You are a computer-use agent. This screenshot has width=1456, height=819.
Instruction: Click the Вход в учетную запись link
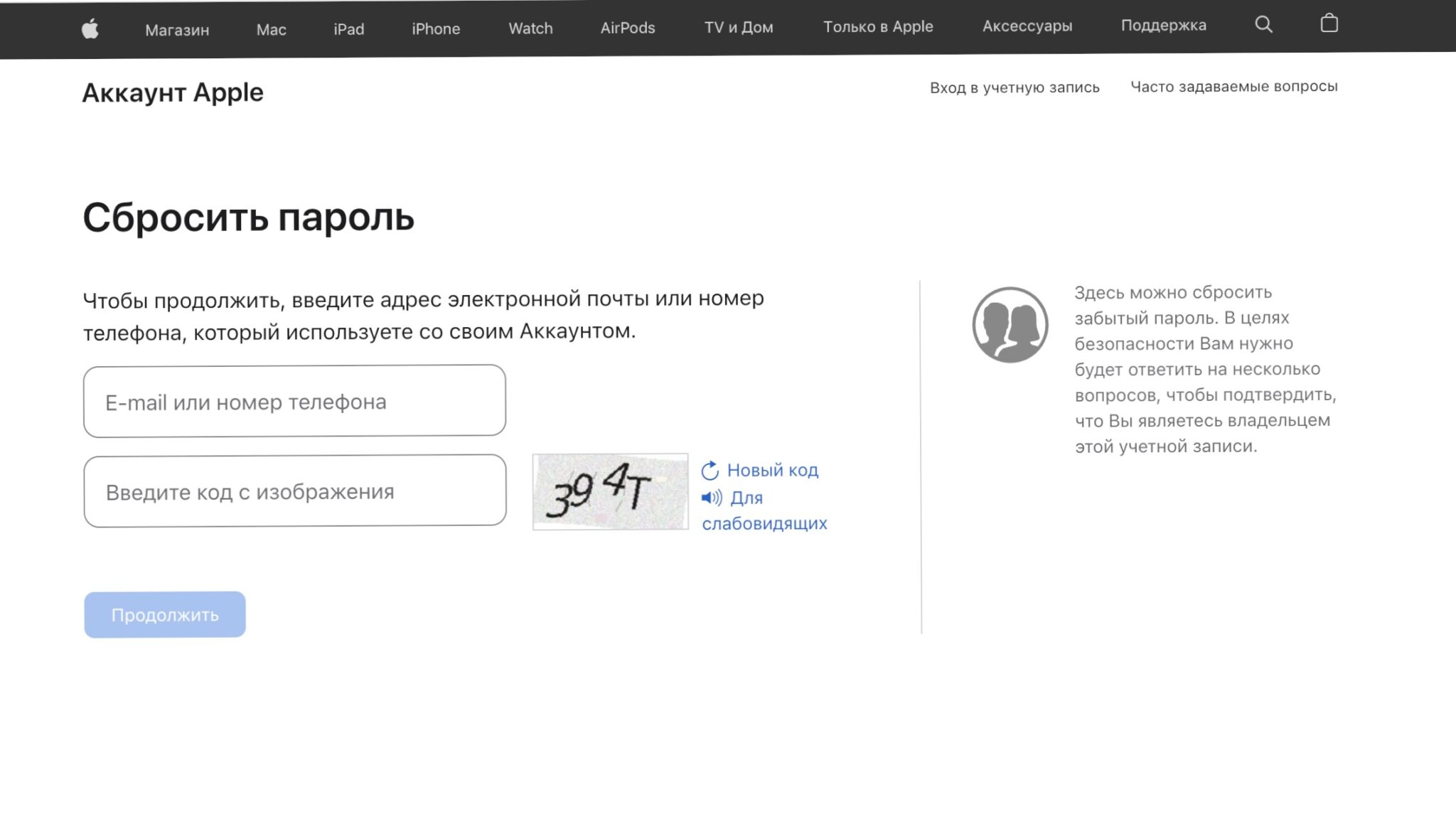click(x=1015, y=87)
